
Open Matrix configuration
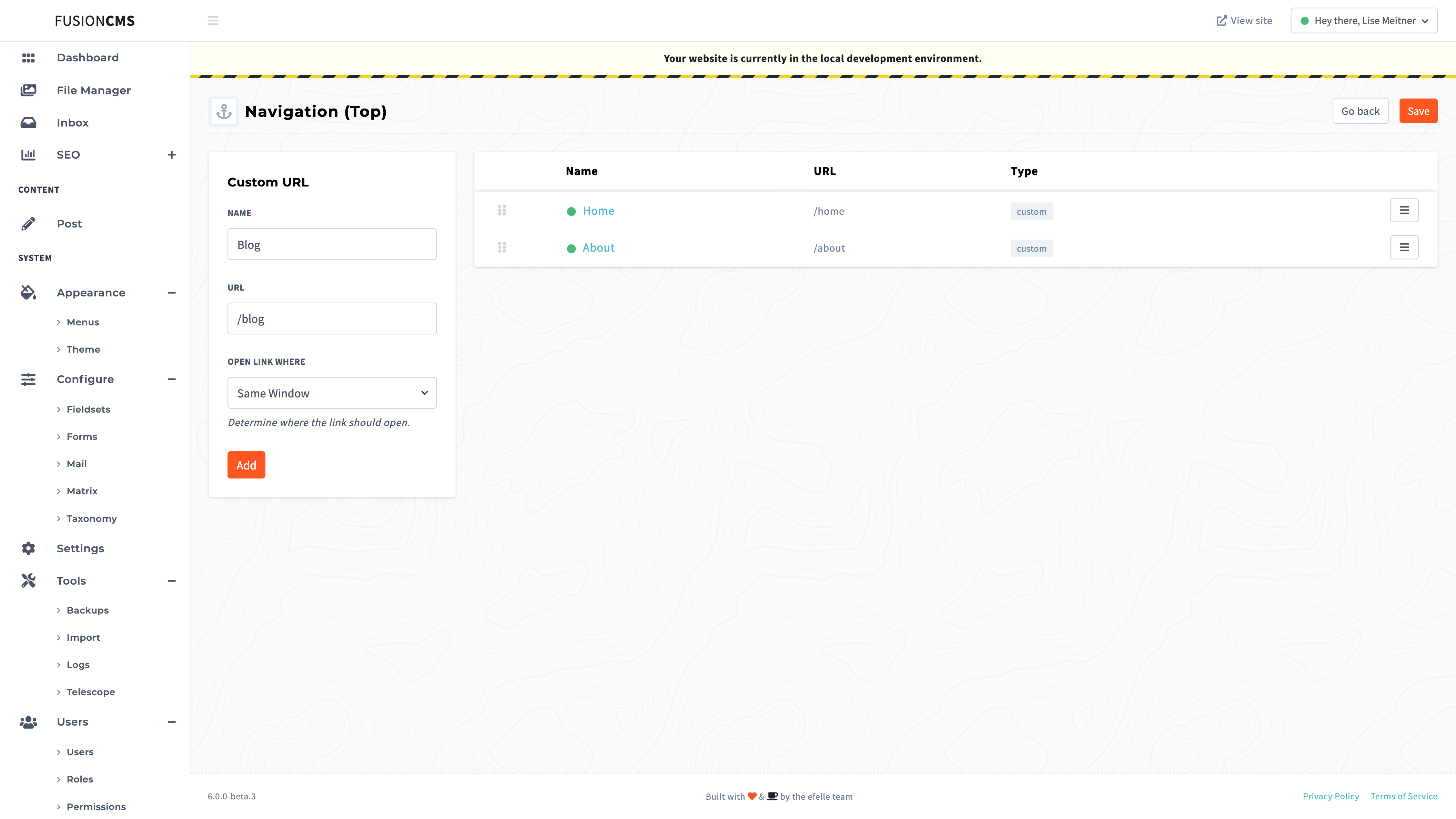pos(82,491)
